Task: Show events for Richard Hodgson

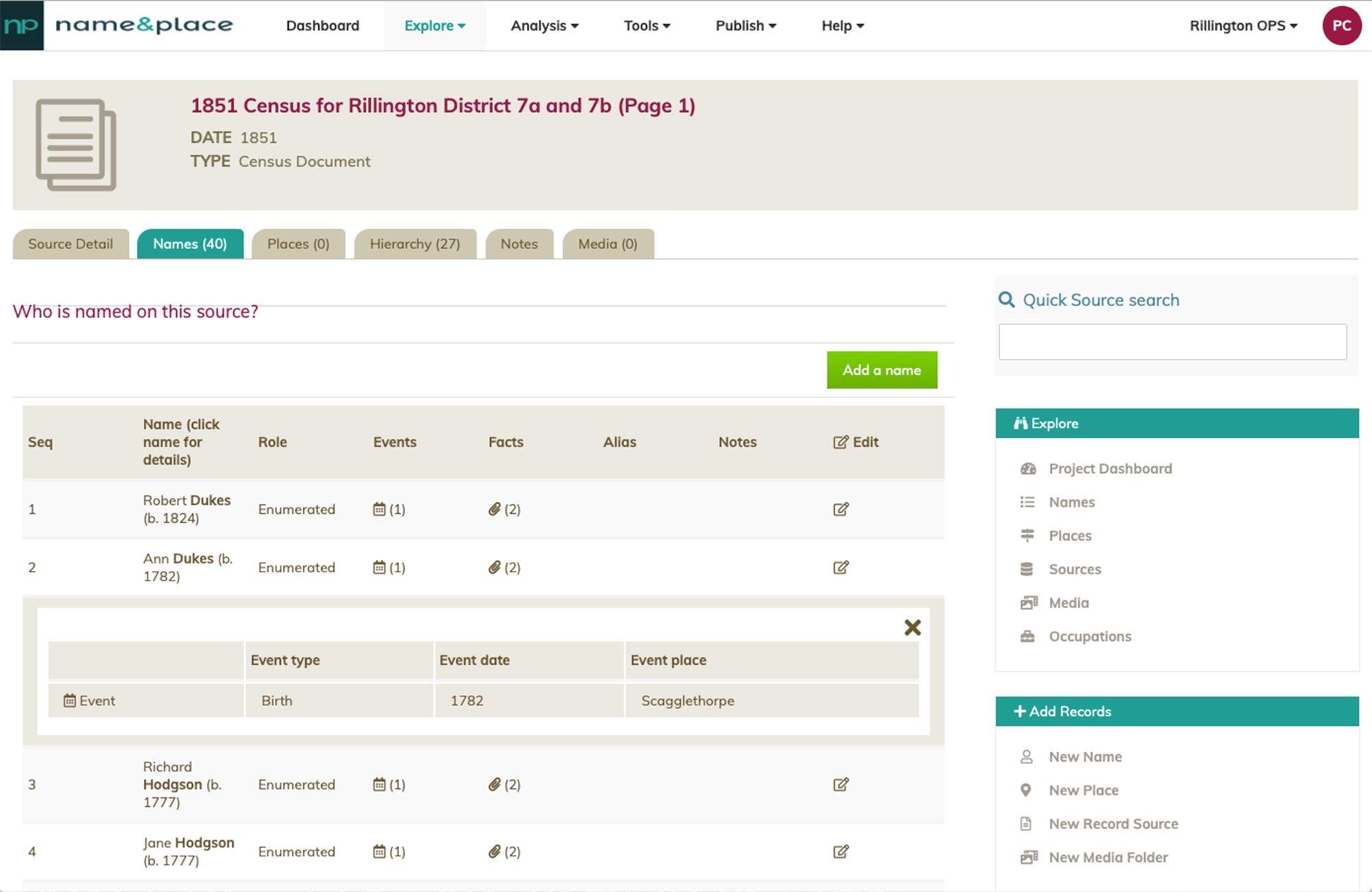Action: tap(389, 784)
